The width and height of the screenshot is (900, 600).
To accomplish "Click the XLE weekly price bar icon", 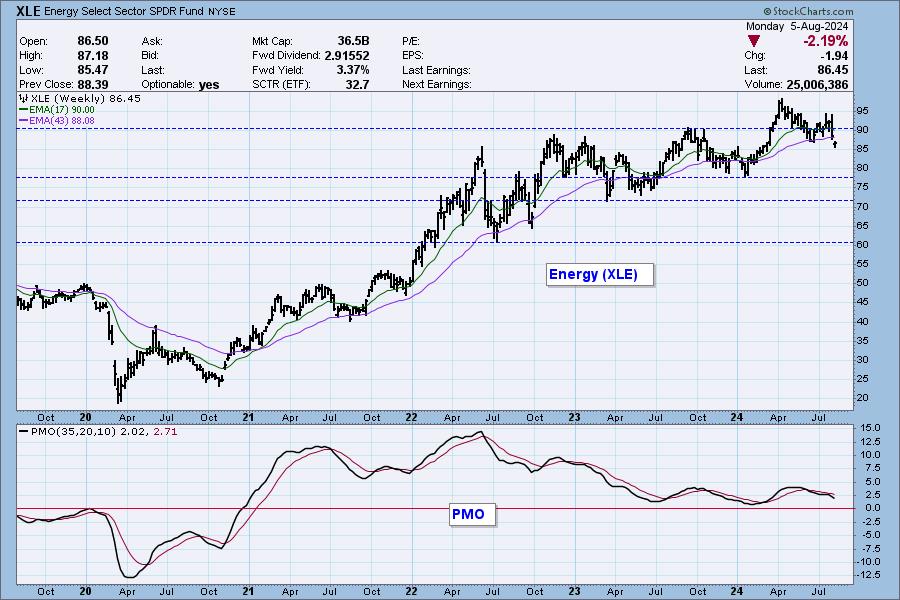I will 24,98.
